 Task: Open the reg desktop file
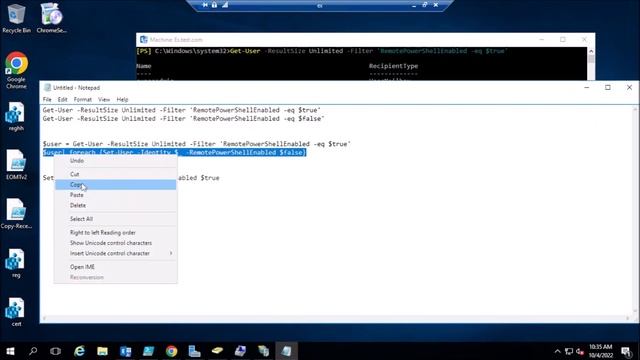tap(16, 264)
